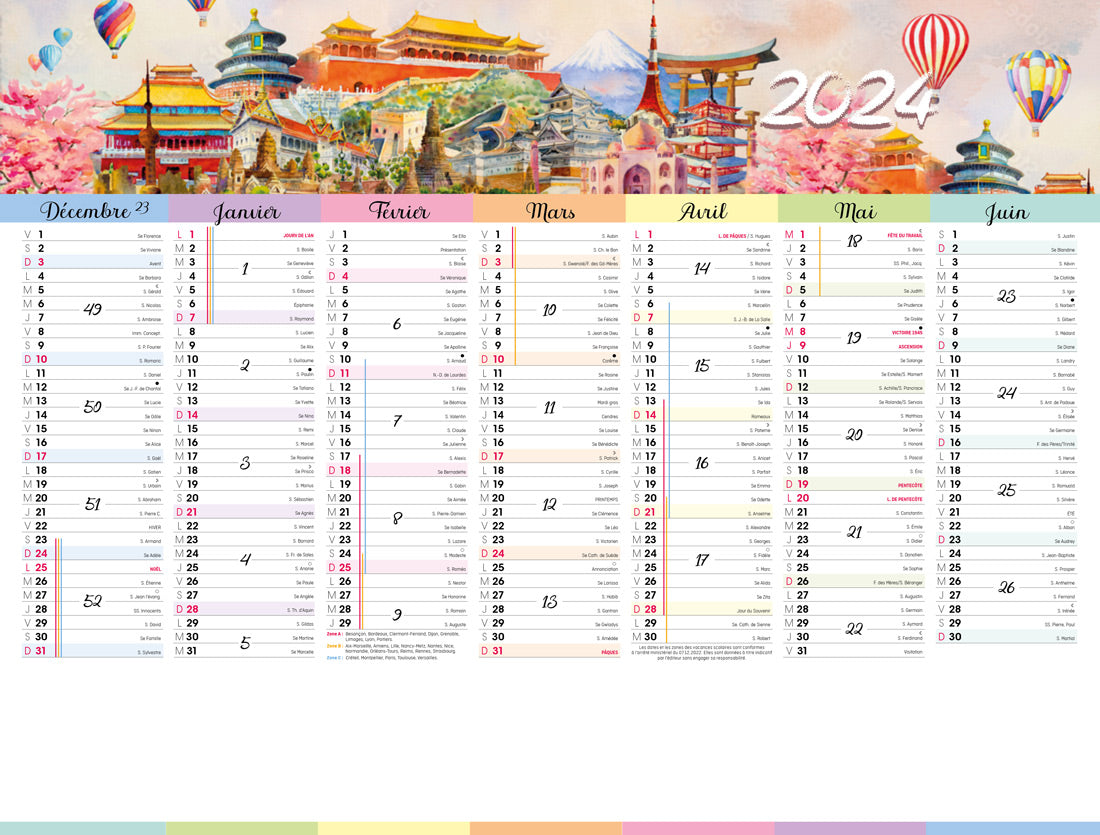Click Sunday 14 in Janvier column
The width and height of the screenshot is (1100, 835).
tap(245, 415)
